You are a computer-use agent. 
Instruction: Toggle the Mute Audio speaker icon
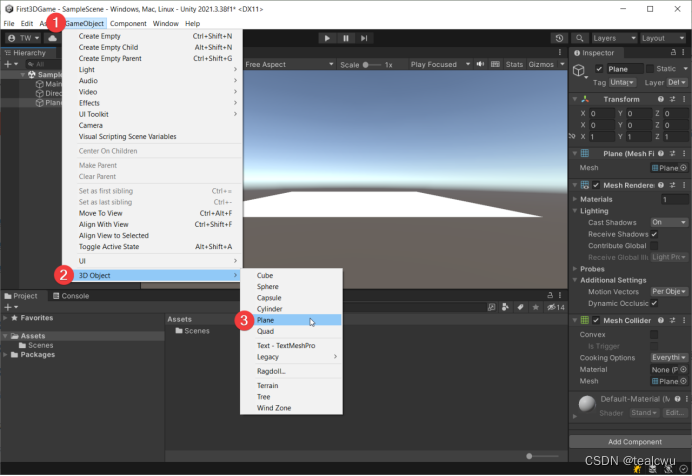point(480,64)
